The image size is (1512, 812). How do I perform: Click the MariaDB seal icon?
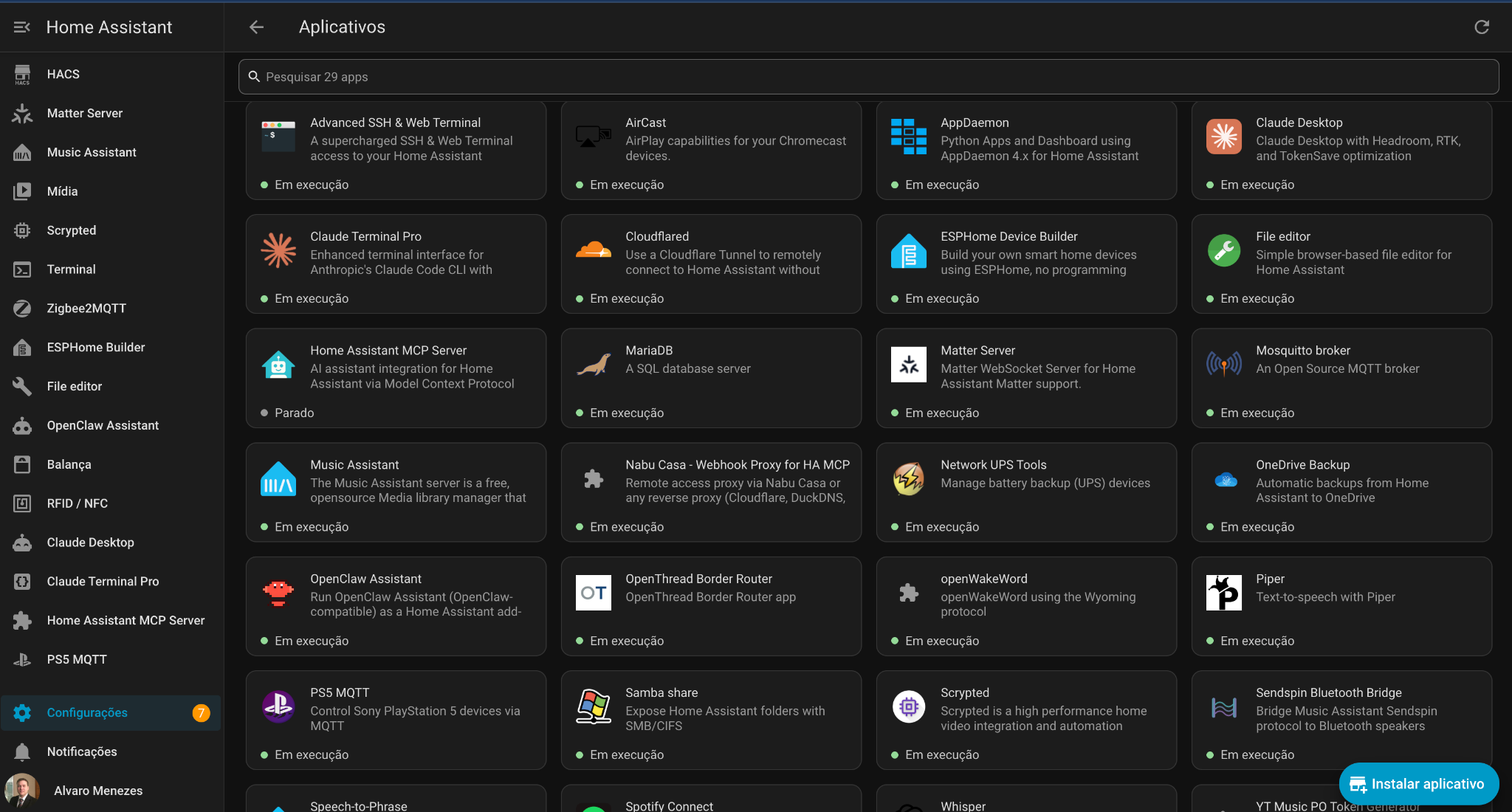coord(594,365)
